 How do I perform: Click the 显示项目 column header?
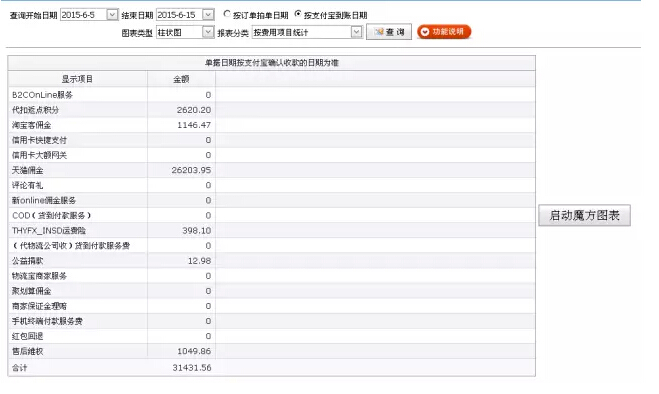click(77, 79)
